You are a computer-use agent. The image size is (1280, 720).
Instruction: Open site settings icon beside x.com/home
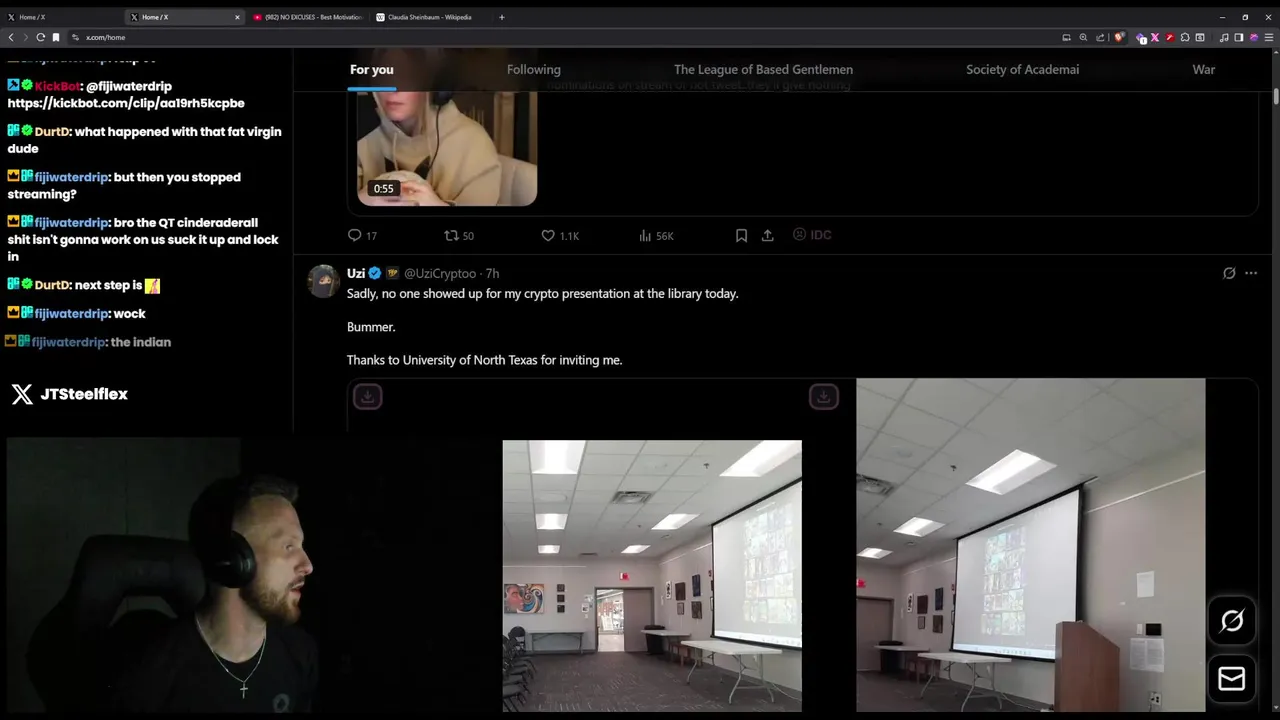(x=75, y=37)
